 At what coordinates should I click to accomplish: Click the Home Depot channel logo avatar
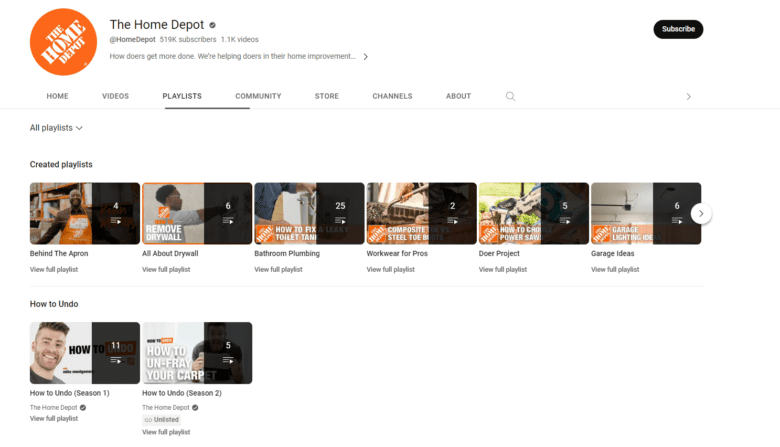click(x=63, y=42)
